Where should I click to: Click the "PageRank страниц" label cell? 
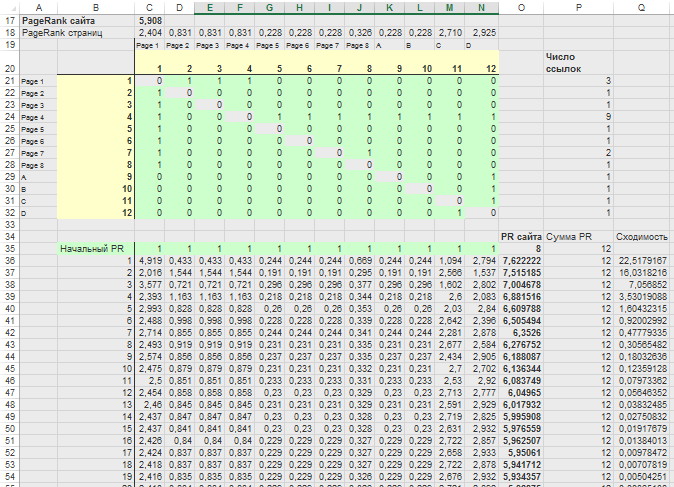[x=64, y=33]
